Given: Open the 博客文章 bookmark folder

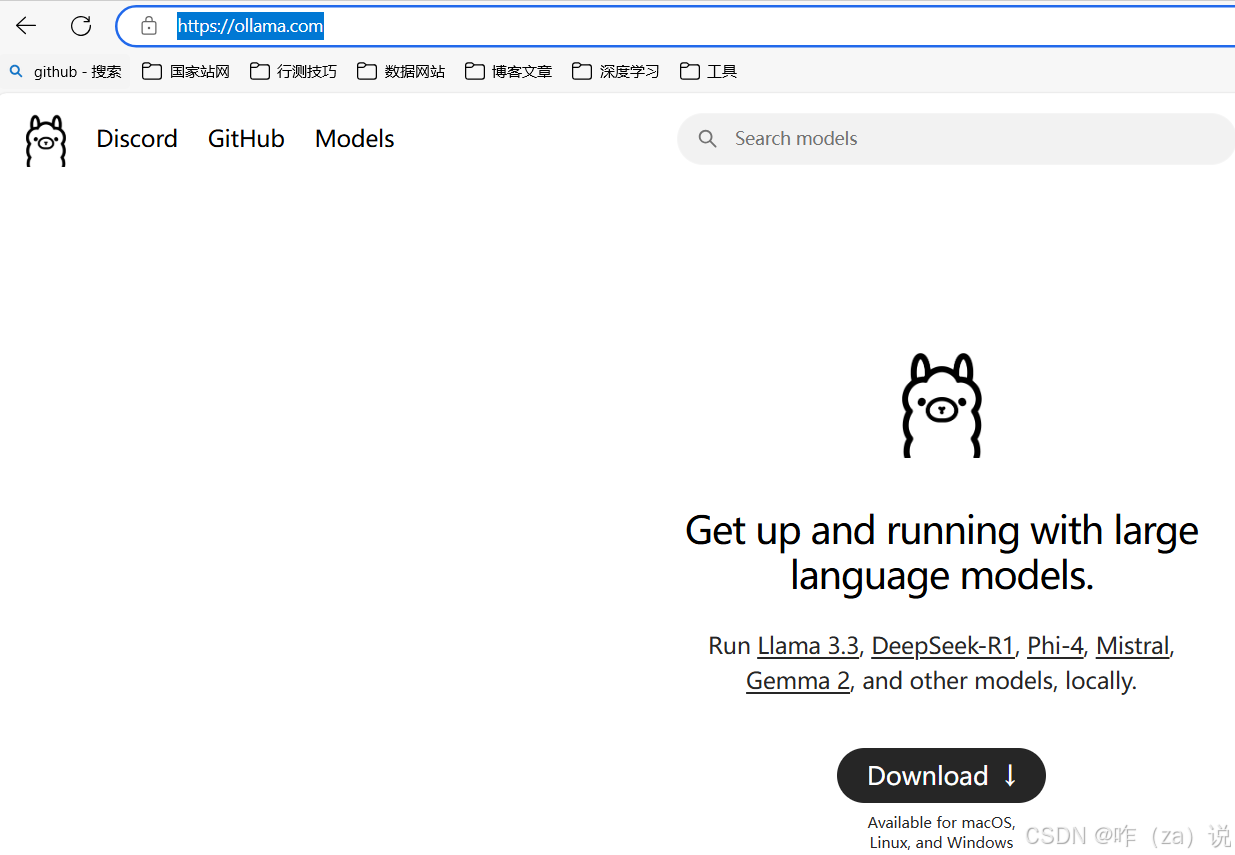Looking at the screenshot, I should [508, 71].
